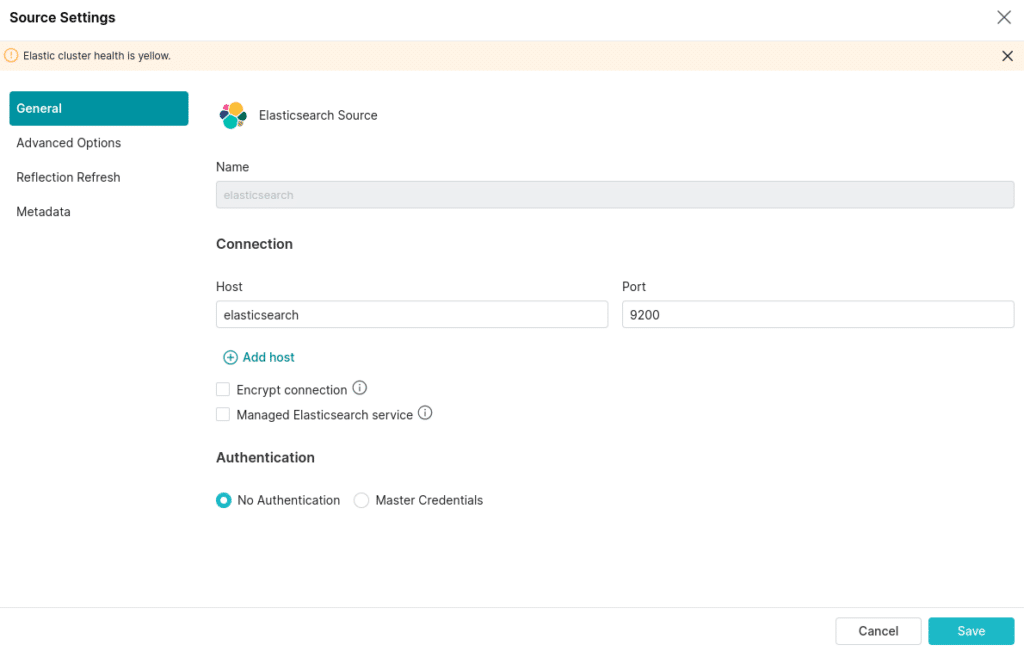Open the Reflection Refresh tab
Image resolution: width=1024 pixels, height=651 pixels.
pyautogui.click(x=68, y=178)
